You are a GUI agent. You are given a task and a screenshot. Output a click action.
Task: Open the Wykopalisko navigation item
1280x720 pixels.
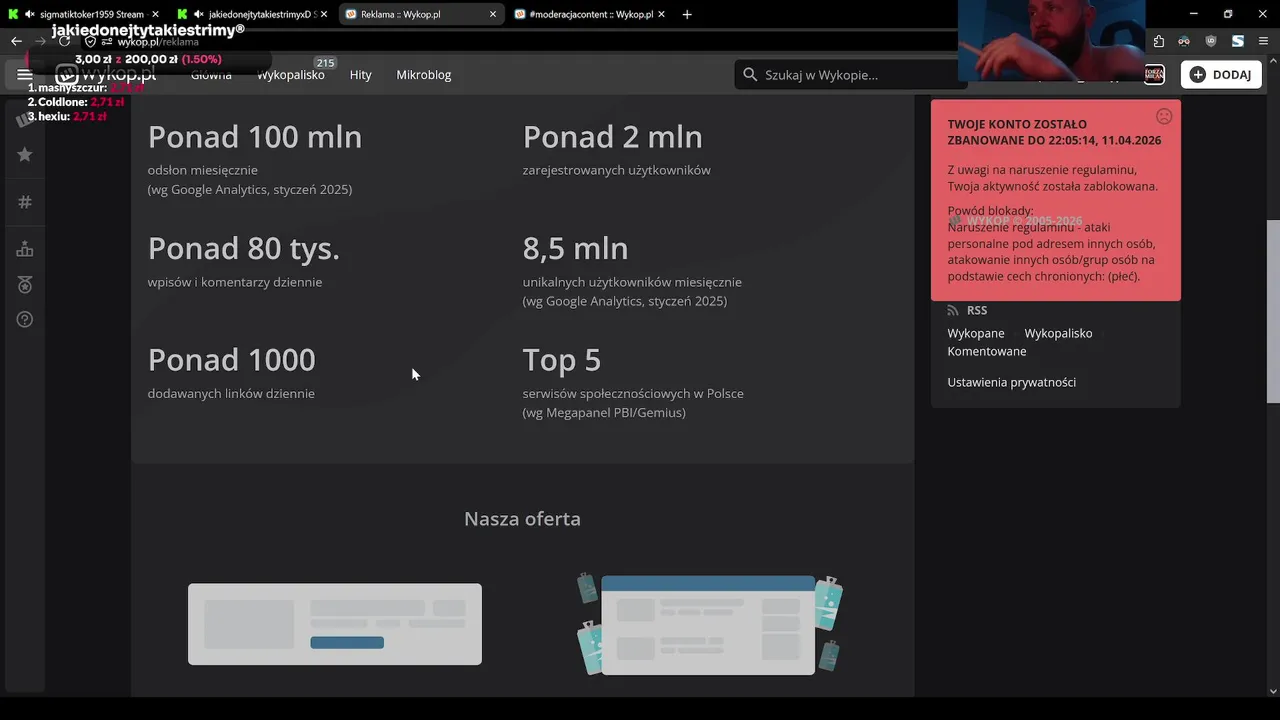[x=291, y=75]
